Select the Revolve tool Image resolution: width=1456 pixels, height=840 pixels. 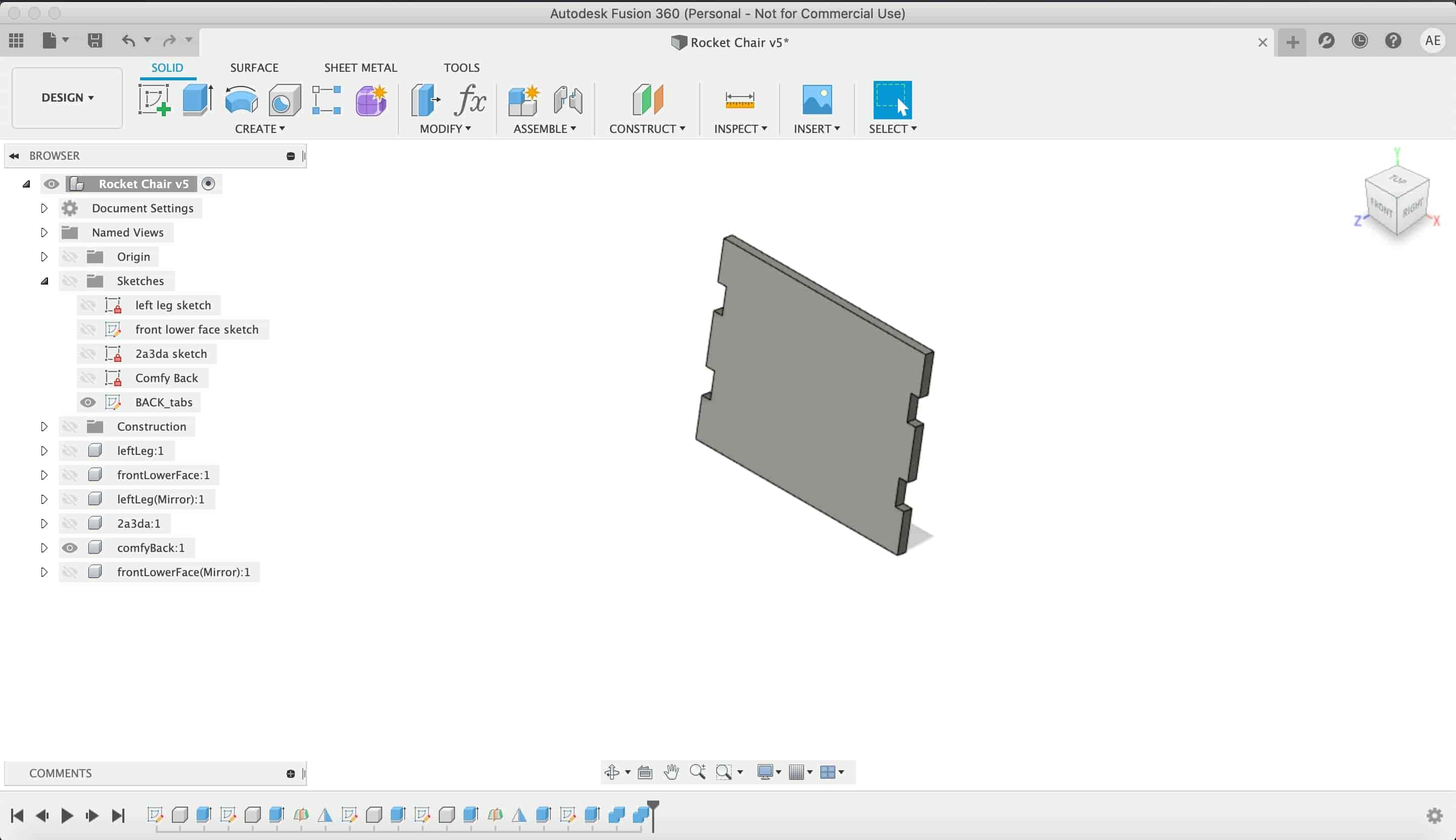[241, 100]
